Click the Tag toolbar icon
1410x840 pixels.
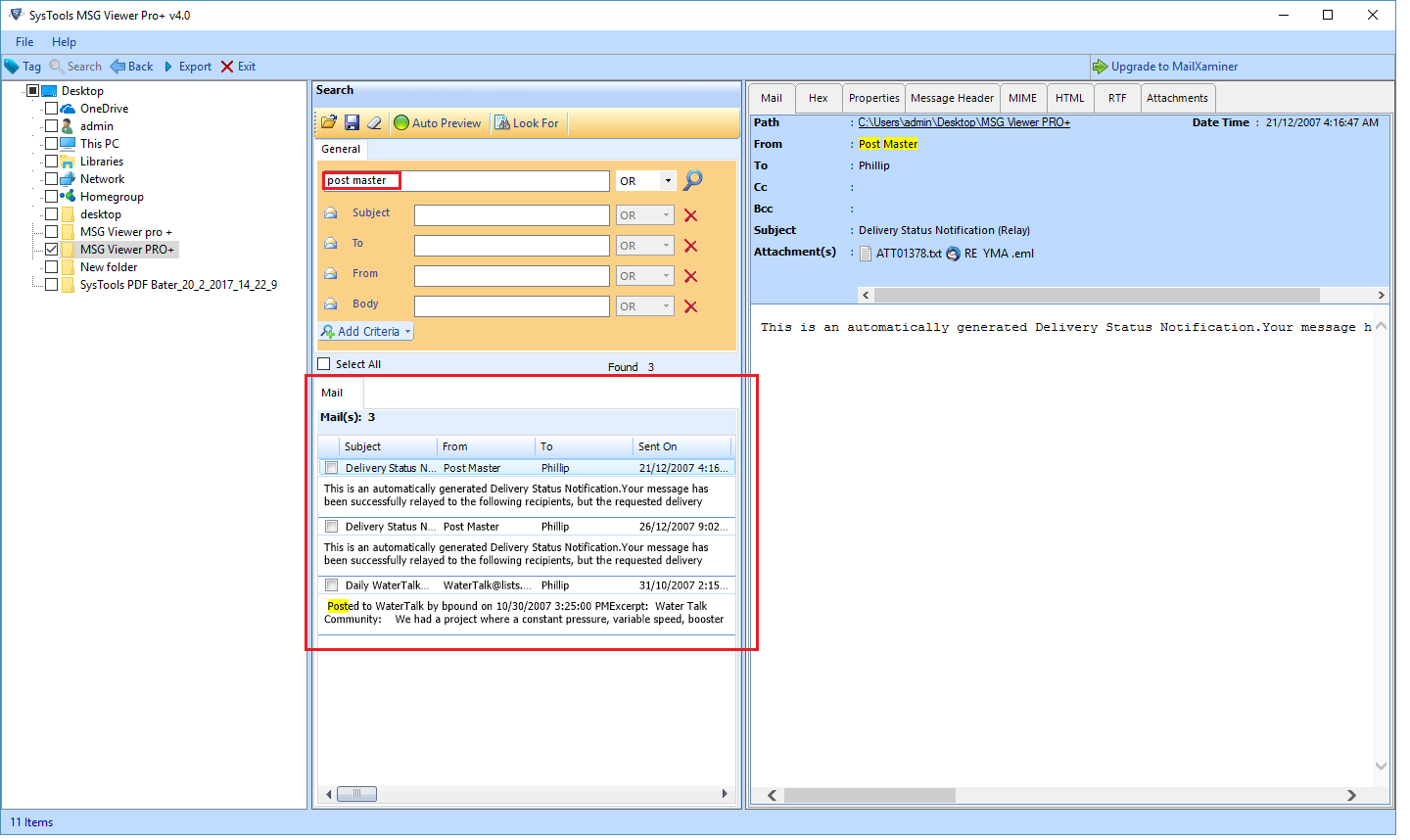12,67
